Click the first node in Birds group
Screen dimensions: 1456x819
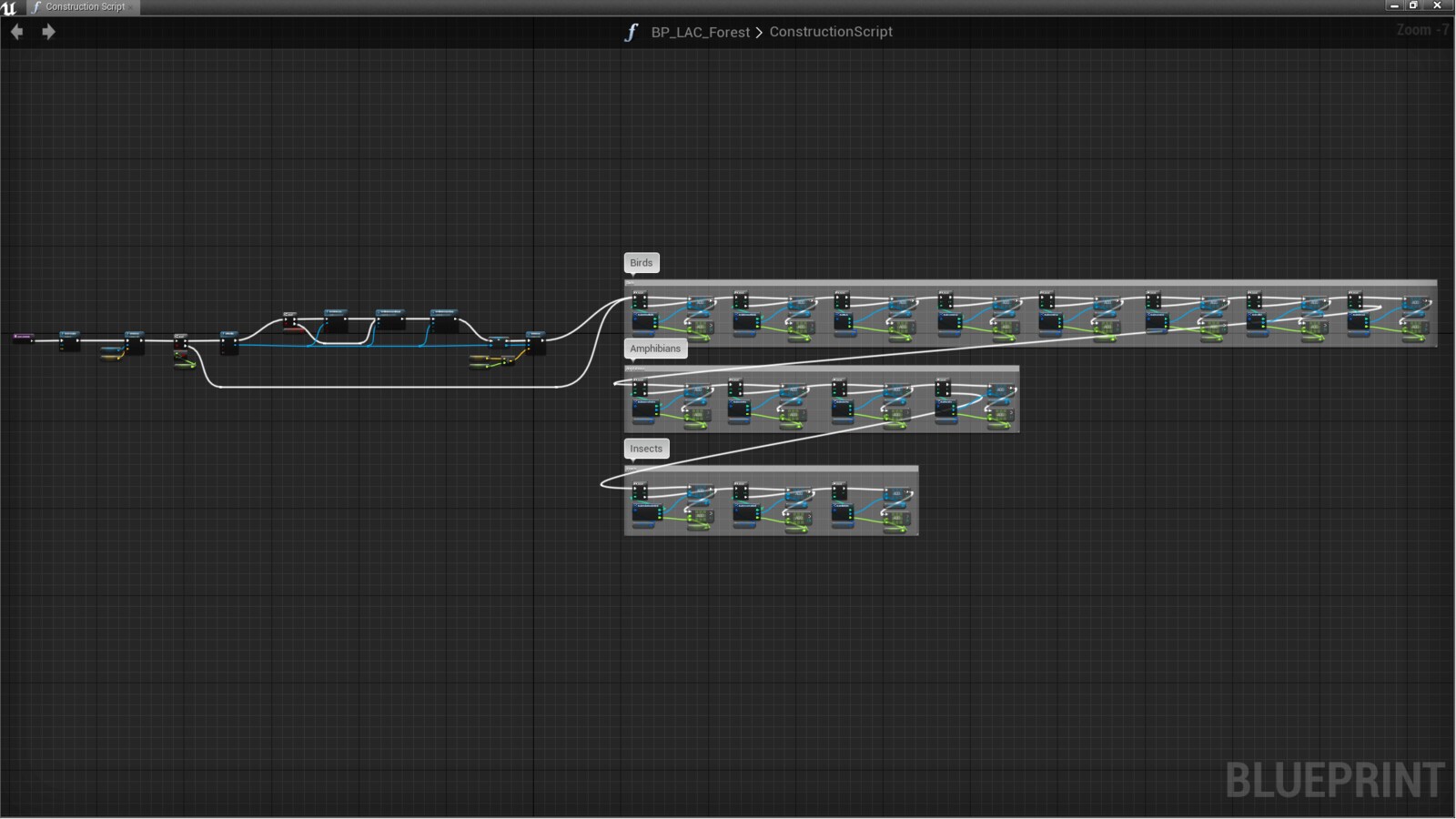(x=640, y=300)
